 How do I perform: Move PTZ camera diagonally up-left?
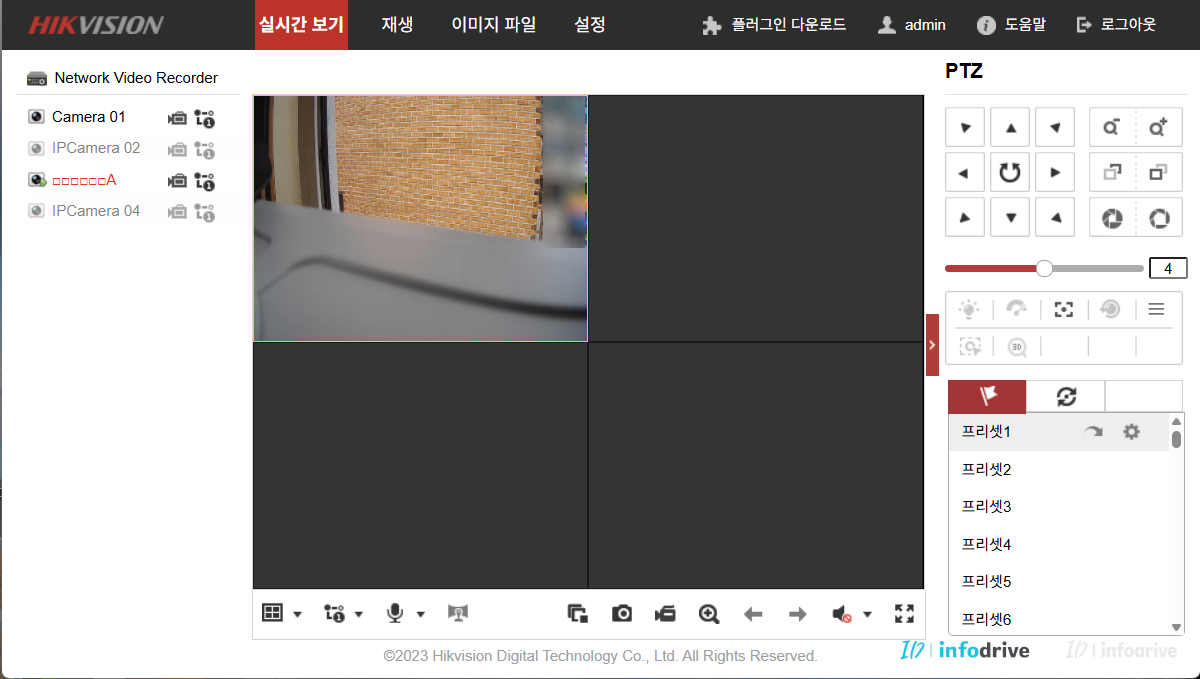tap(964, 128)
